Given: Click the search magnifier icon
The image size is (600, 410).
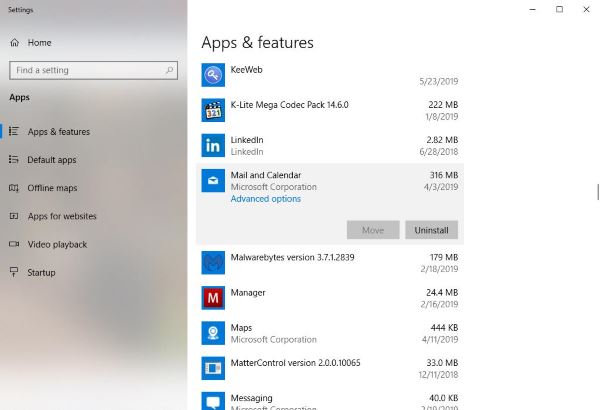Looking at the screenshot, I should pyautogui.click(x=169, y=70).
